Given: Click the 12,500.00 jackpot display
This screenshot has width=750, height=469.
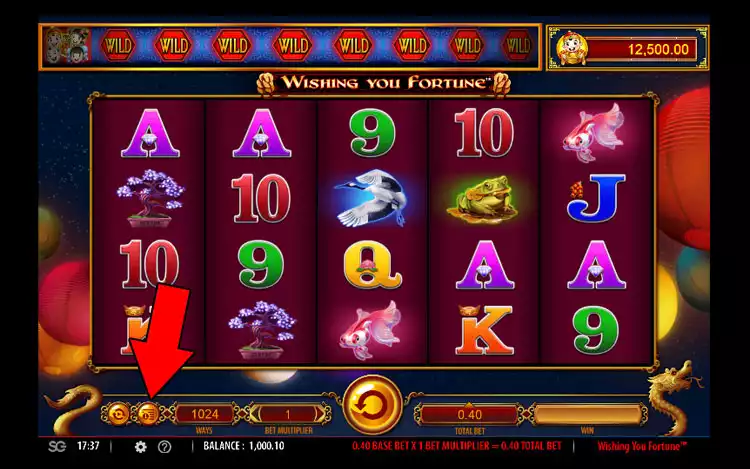Looking at the screenshot, I should (x=642, y=49).
